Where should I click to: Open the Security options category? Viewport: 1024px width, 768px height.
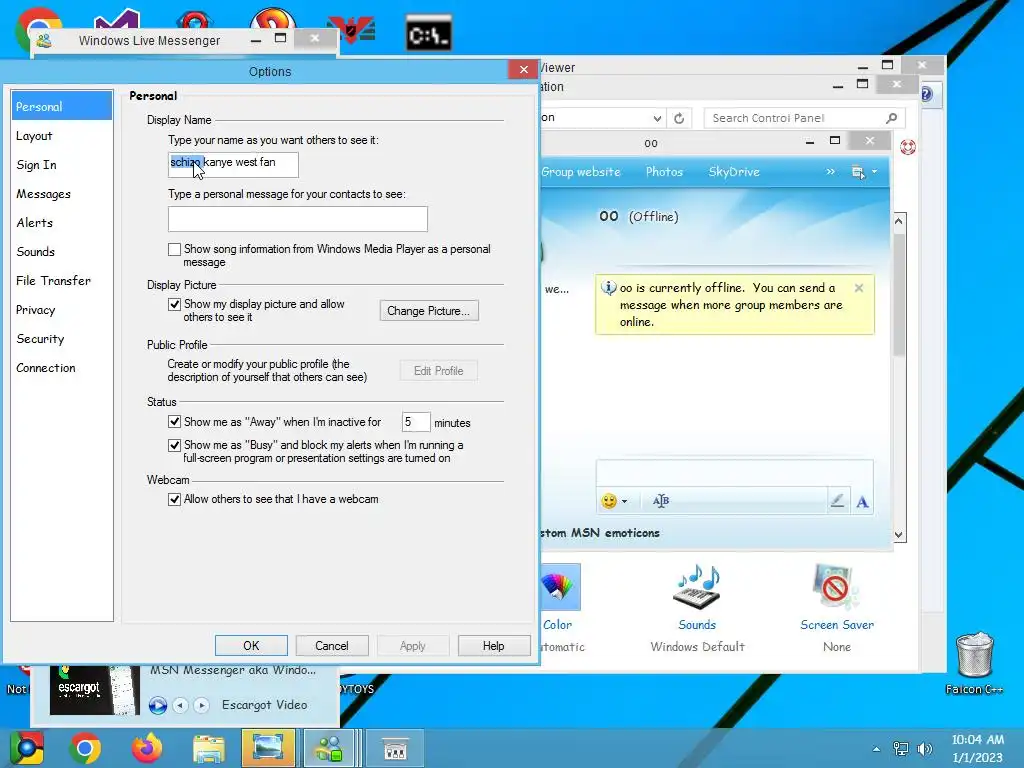[x=40, y=338]
